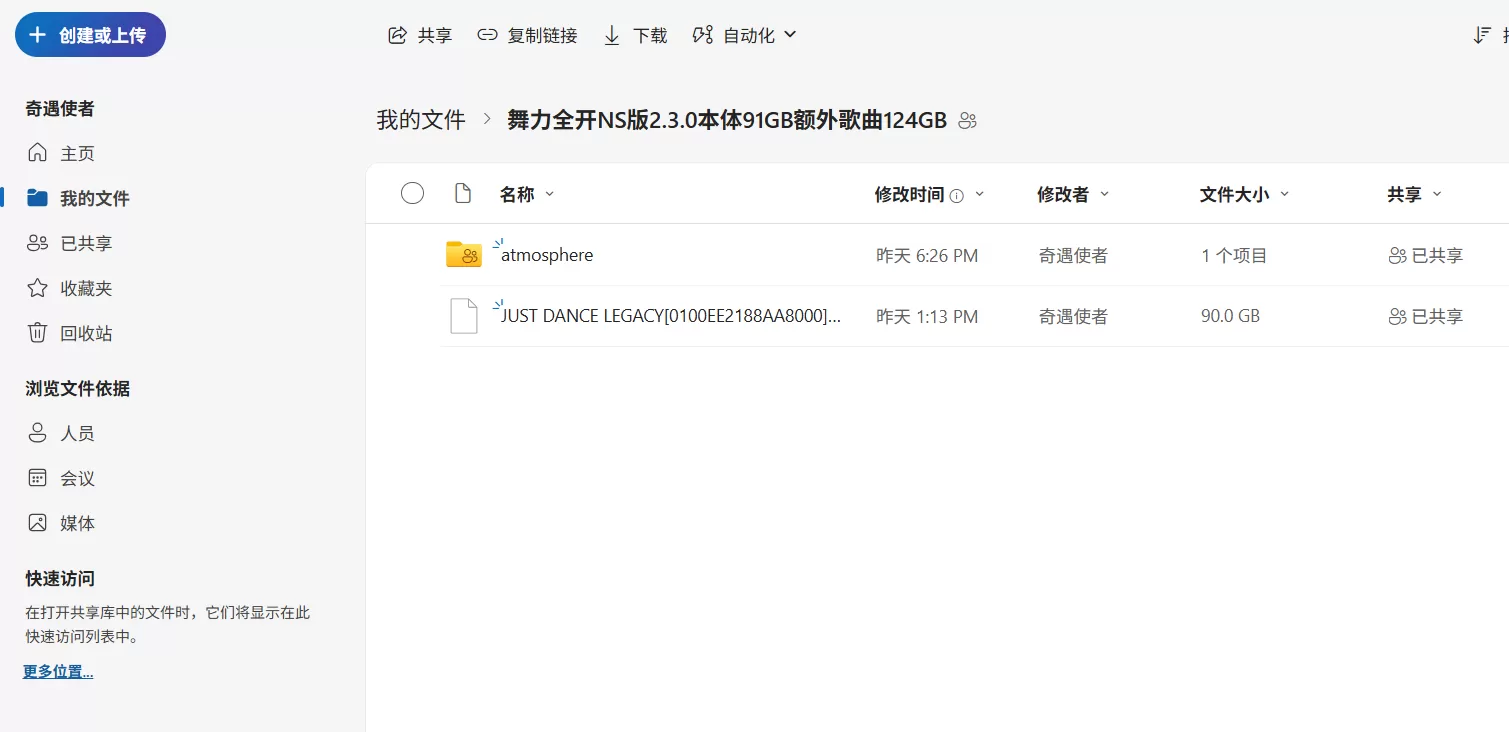
Task: Select all files with the circle checkbox
Action: [412, 193]
